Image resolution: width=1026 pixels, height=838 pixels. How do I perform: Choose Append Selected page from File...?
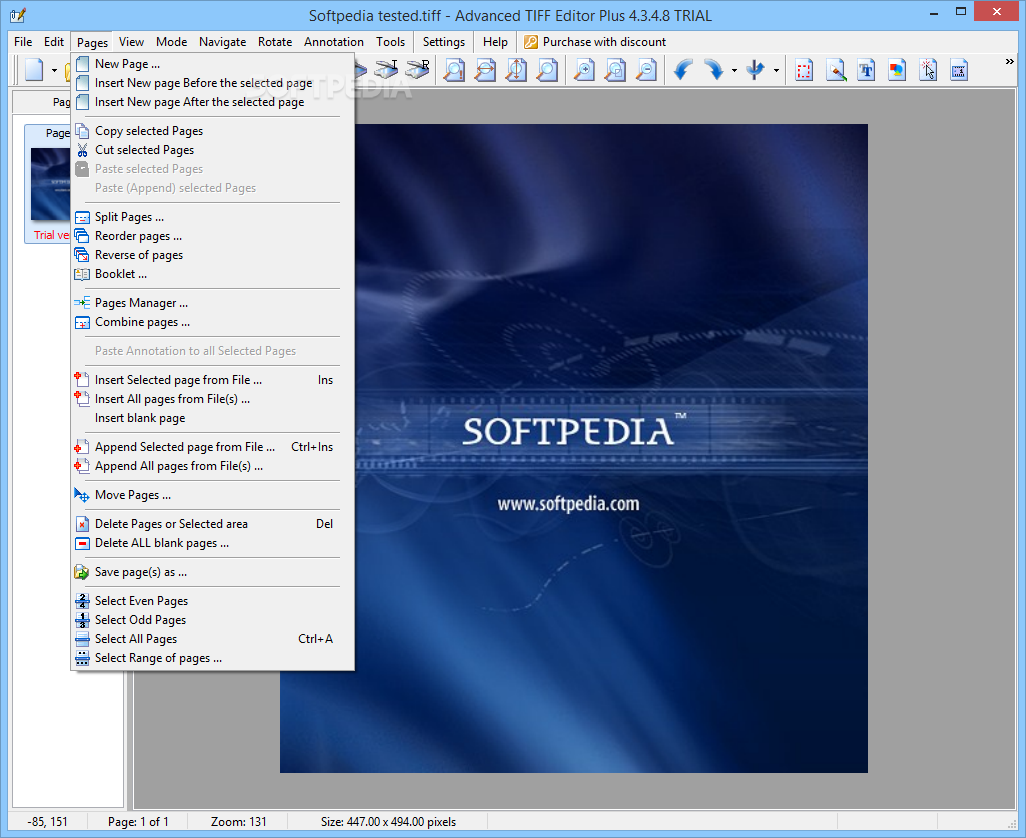[213, 447]
